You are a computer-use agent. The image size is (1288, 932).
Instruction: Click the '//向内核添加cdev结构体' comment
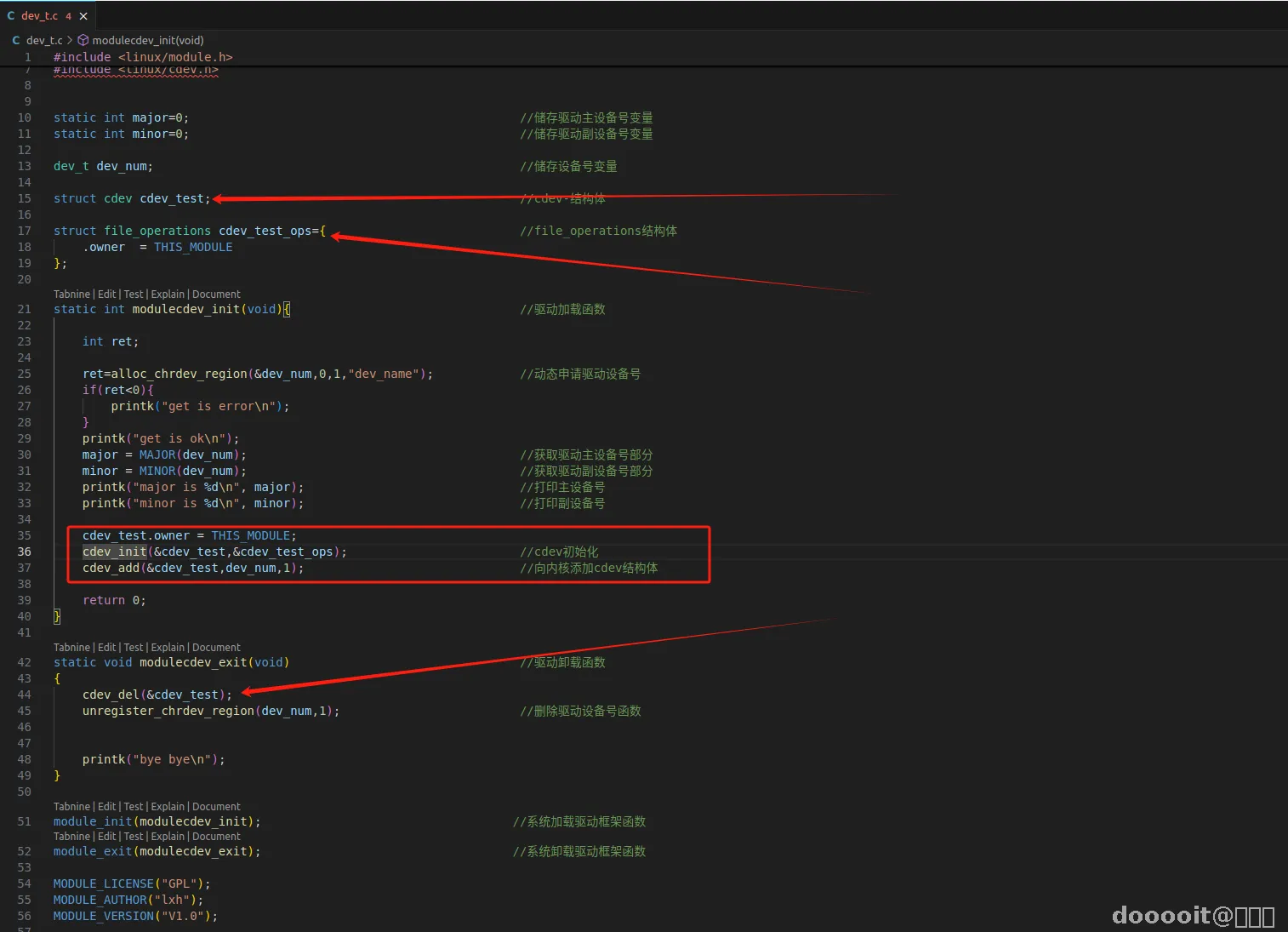click(x=589, y=568)
